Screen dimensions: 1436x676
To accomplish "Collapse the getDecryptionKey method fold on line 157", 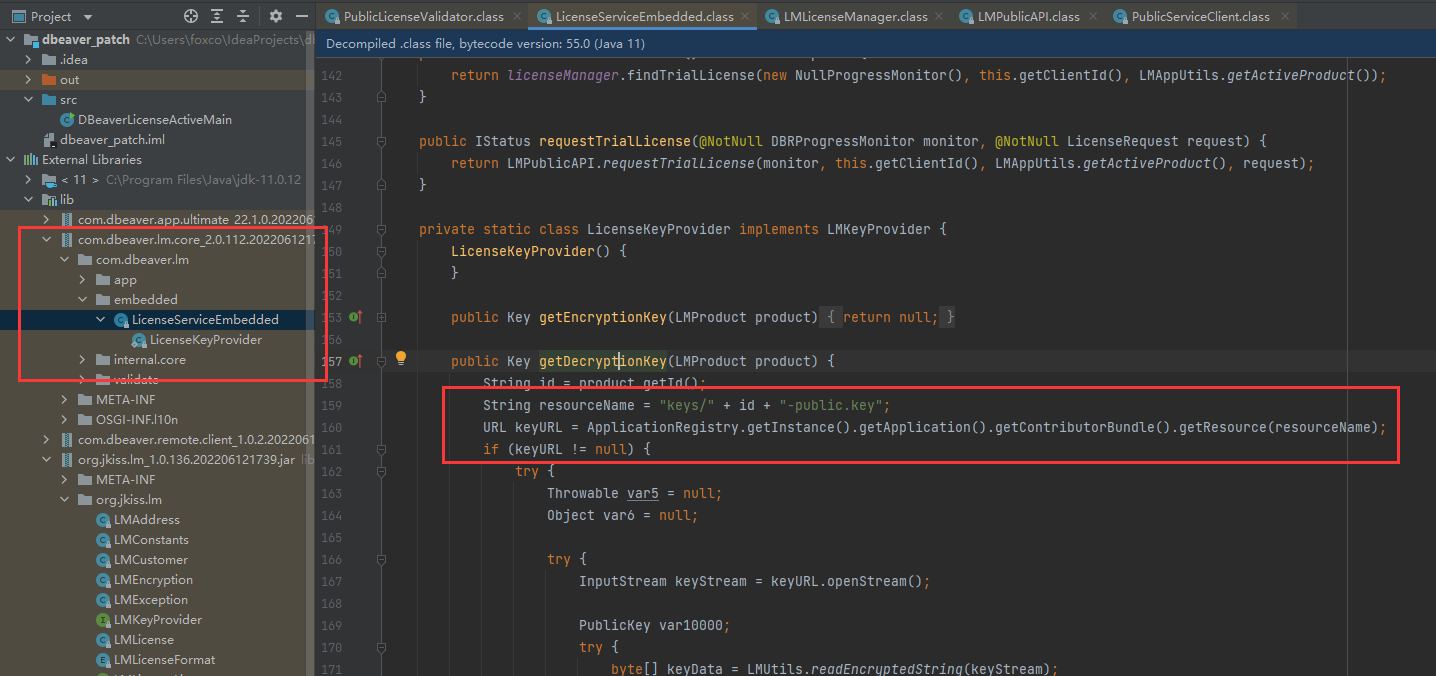I will (x=381, y=361).
